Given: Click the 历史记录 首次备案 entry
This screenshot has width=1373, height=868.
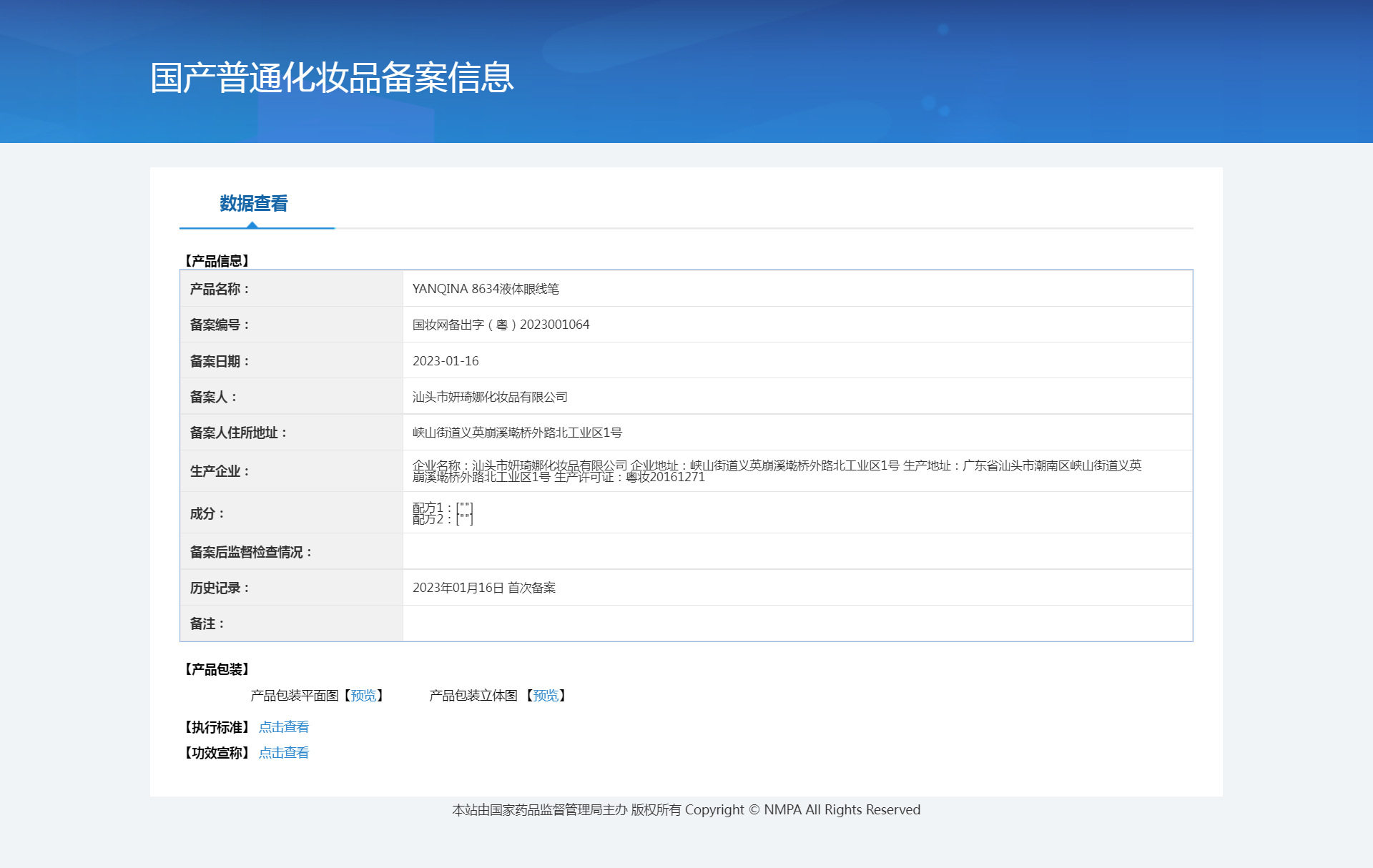Looking at the screenshot, I should coord(484,588).
